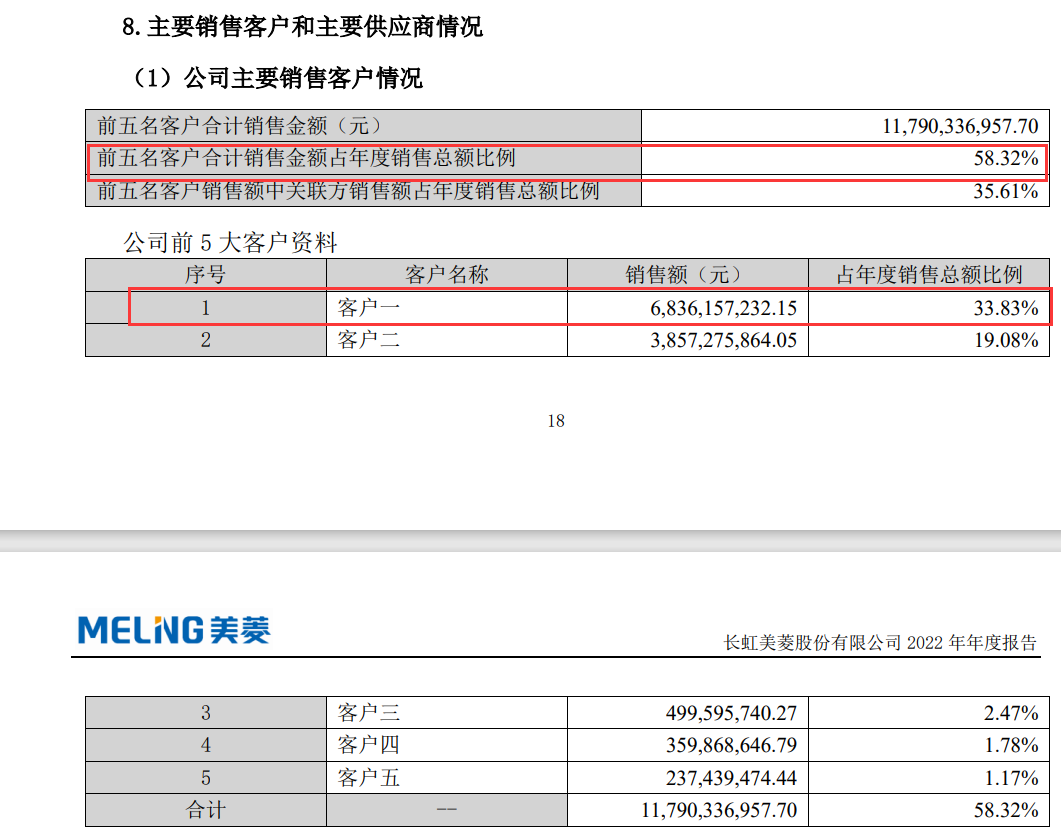The image size is (1061, 831).
Task: Click the label '前五名客户合计销售金额（元）'
Action: pyautogui.click(x=240, y=126)
